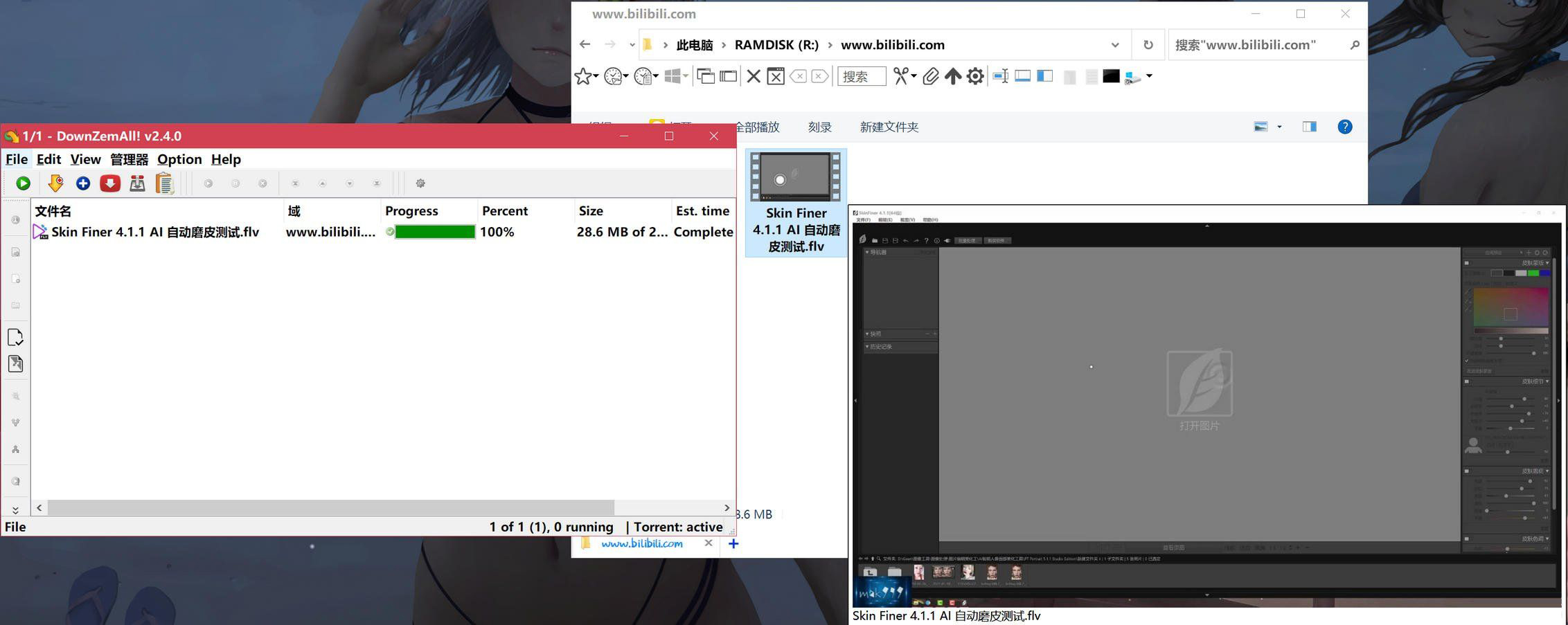Click the drive icon in Explorer toolbar
Image resolution: width=1568 pixels, height=625 pixels.
tap(1132, 77)
